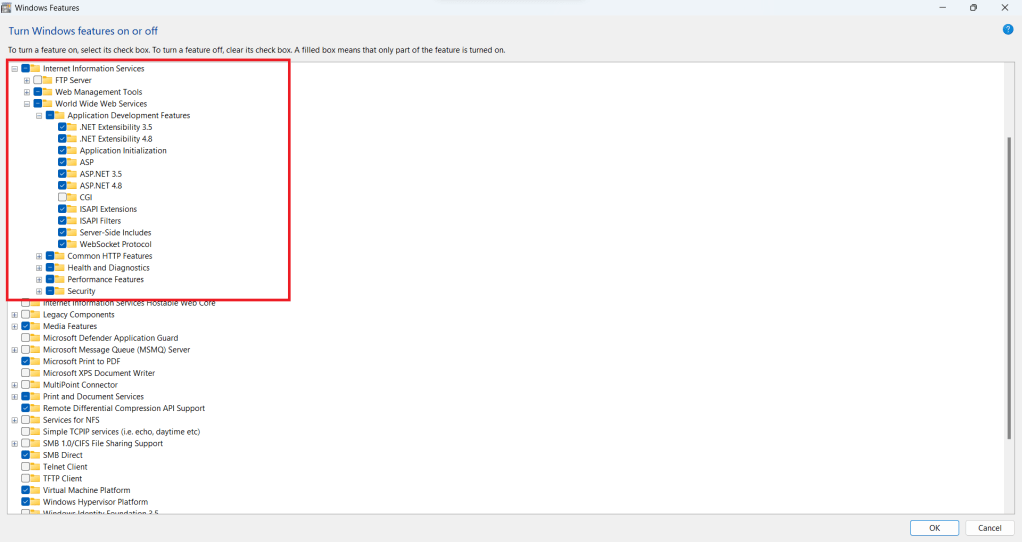Expand the FTP Server node
The width and height of the screenshot is (1022, 542).
(27, 80)
